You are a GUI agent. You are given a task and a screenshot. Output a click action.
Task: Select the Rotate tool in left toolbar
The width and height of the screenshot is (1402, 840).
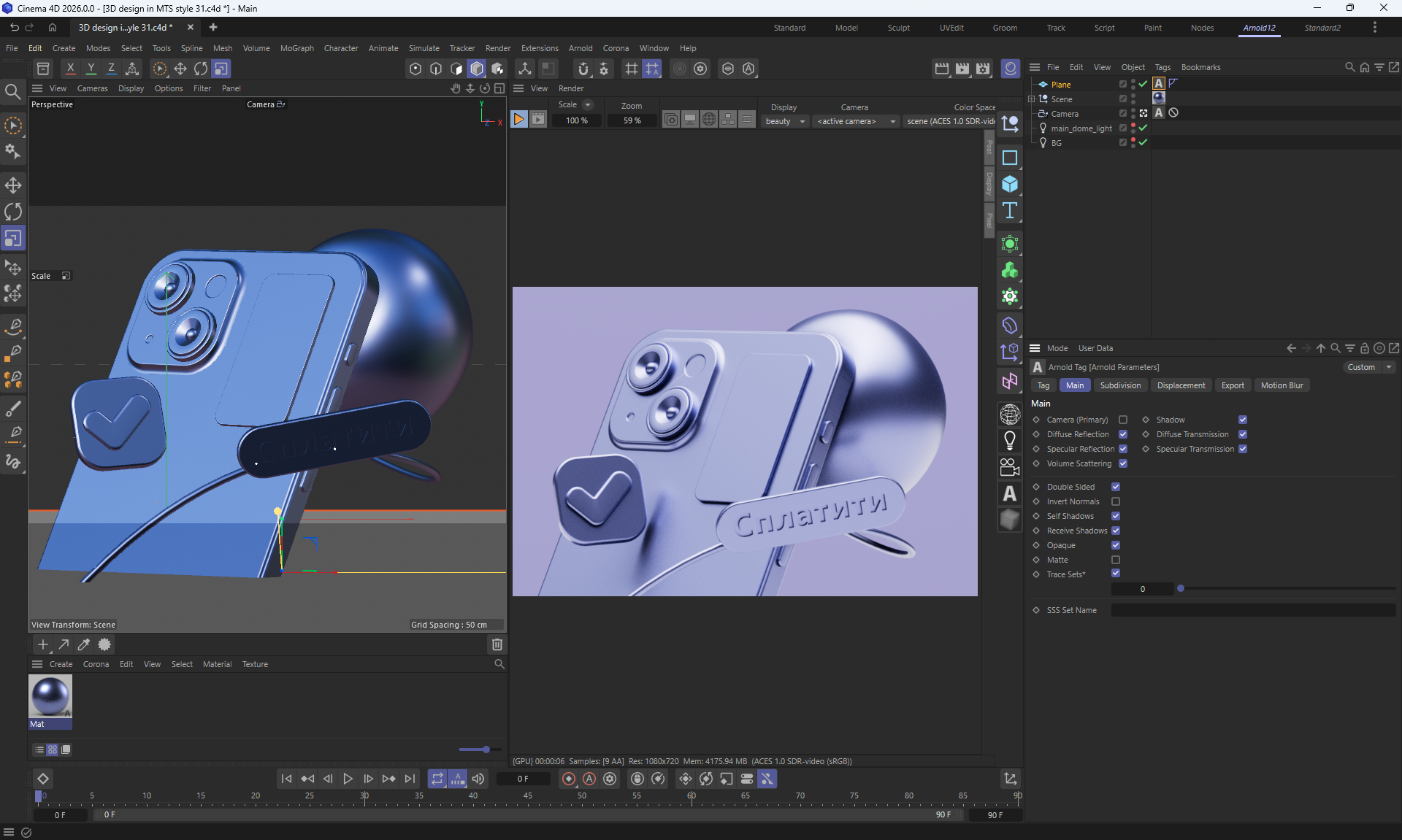13,212
